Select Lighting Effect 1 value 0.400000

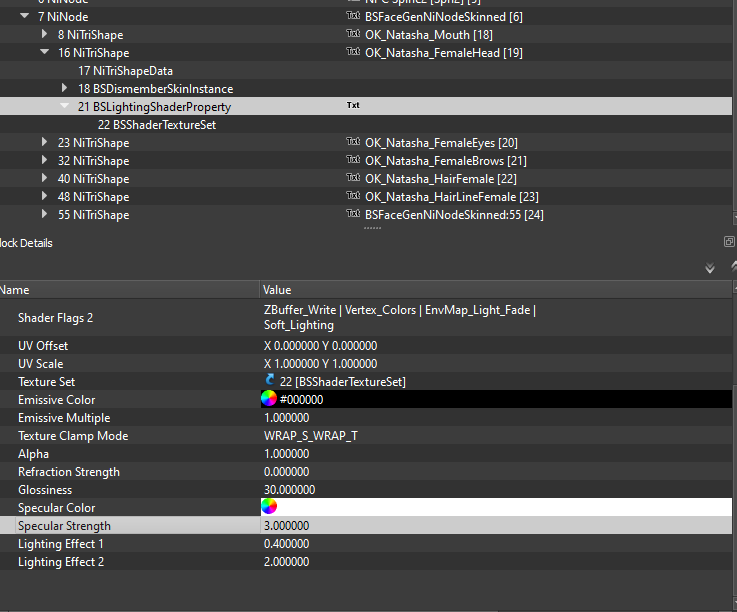[286, 543]
